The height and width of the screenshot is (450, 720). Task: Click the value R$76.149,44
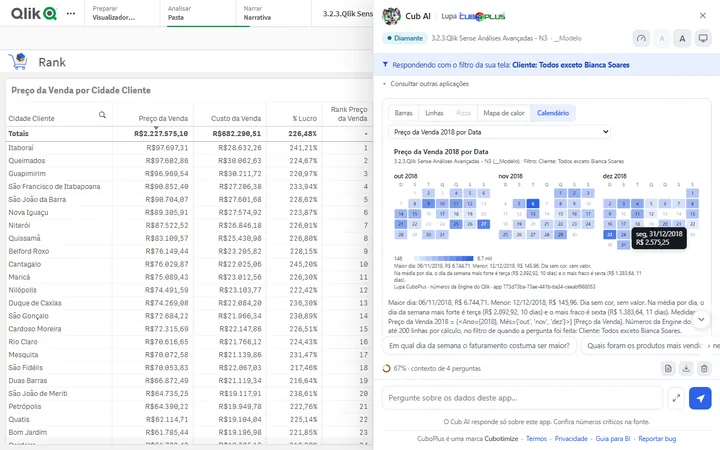pos(167,251)
